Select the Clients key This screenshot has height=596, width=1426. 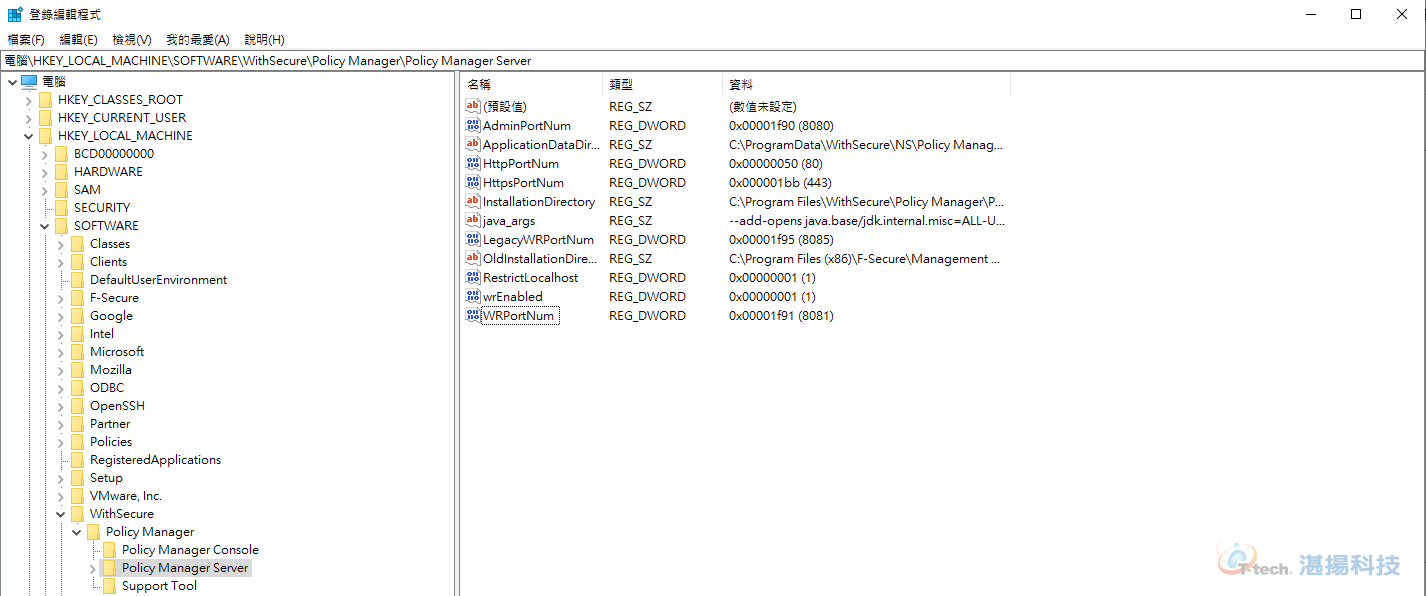pyautogui.click(x=109, y=262)
